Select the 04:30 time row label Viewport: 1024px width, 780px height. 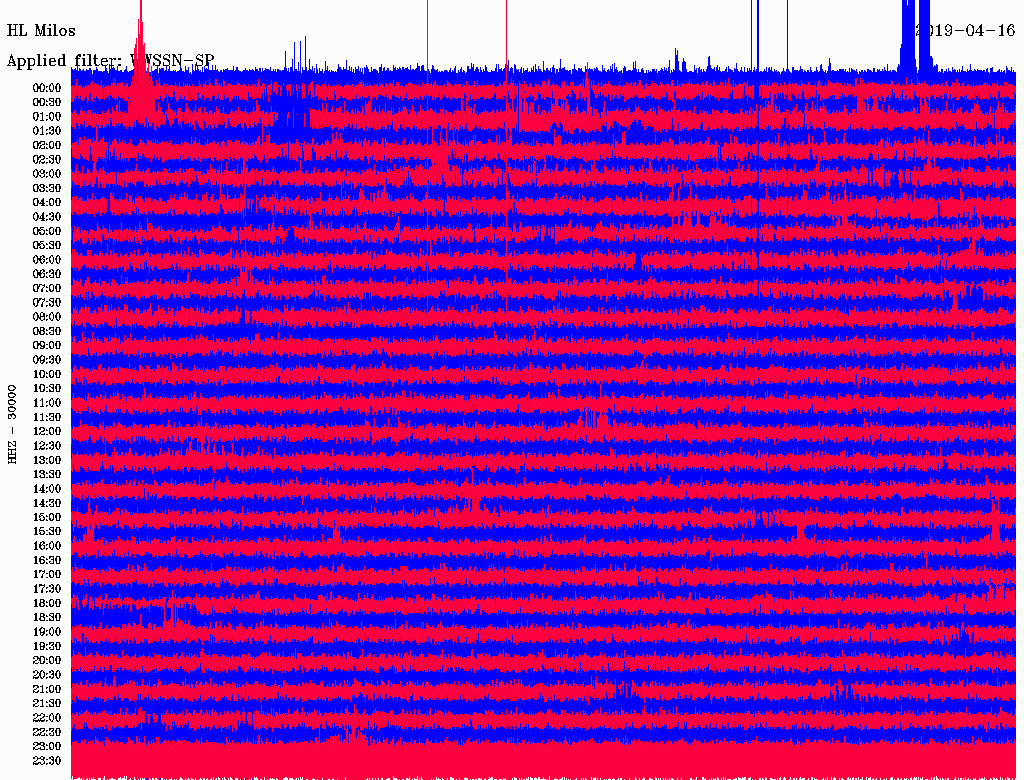47,216
